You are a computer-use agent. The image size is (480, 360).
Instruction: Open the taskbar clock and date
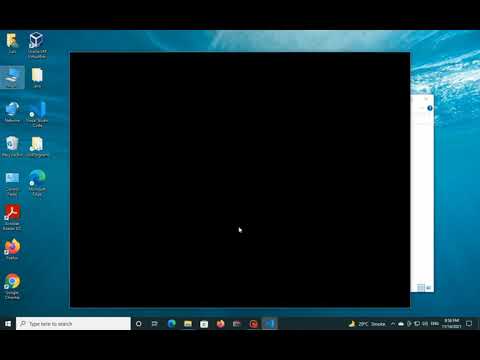click(451, 323)
